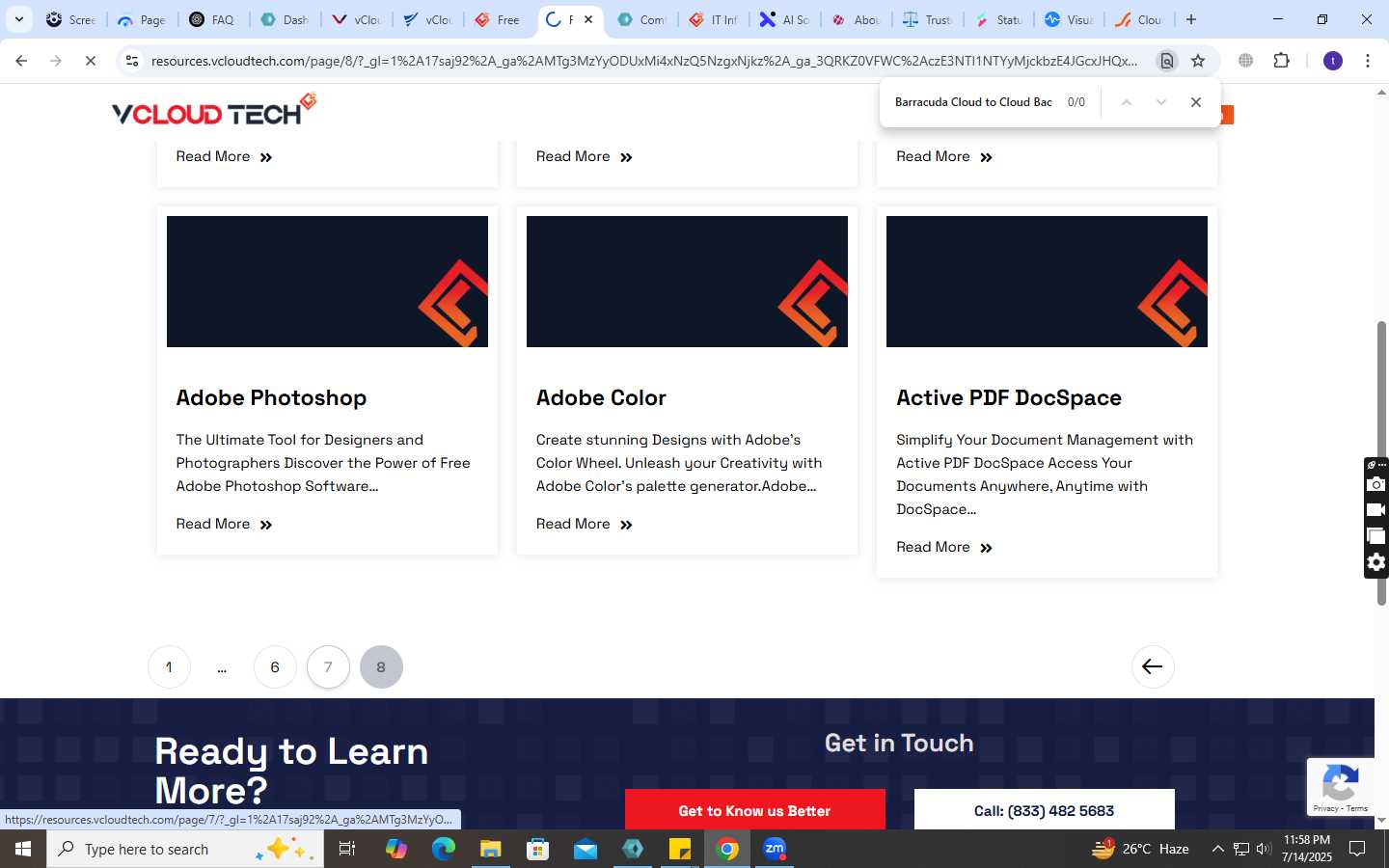Click the video record icon on side panel

[x=1376, y=510]
